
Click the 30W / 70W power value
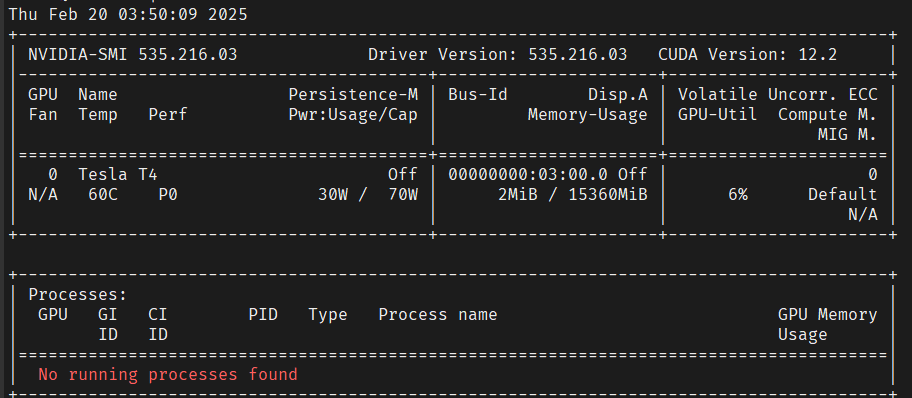368,194
